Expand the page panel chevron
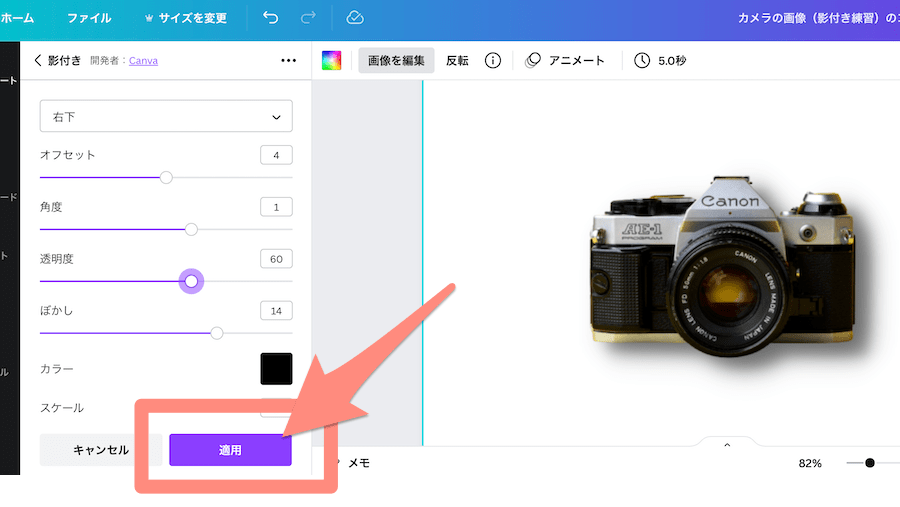Image resolution: width=900 pixels, height=507 pixels. pyautogui.click(x=727, y=445)
